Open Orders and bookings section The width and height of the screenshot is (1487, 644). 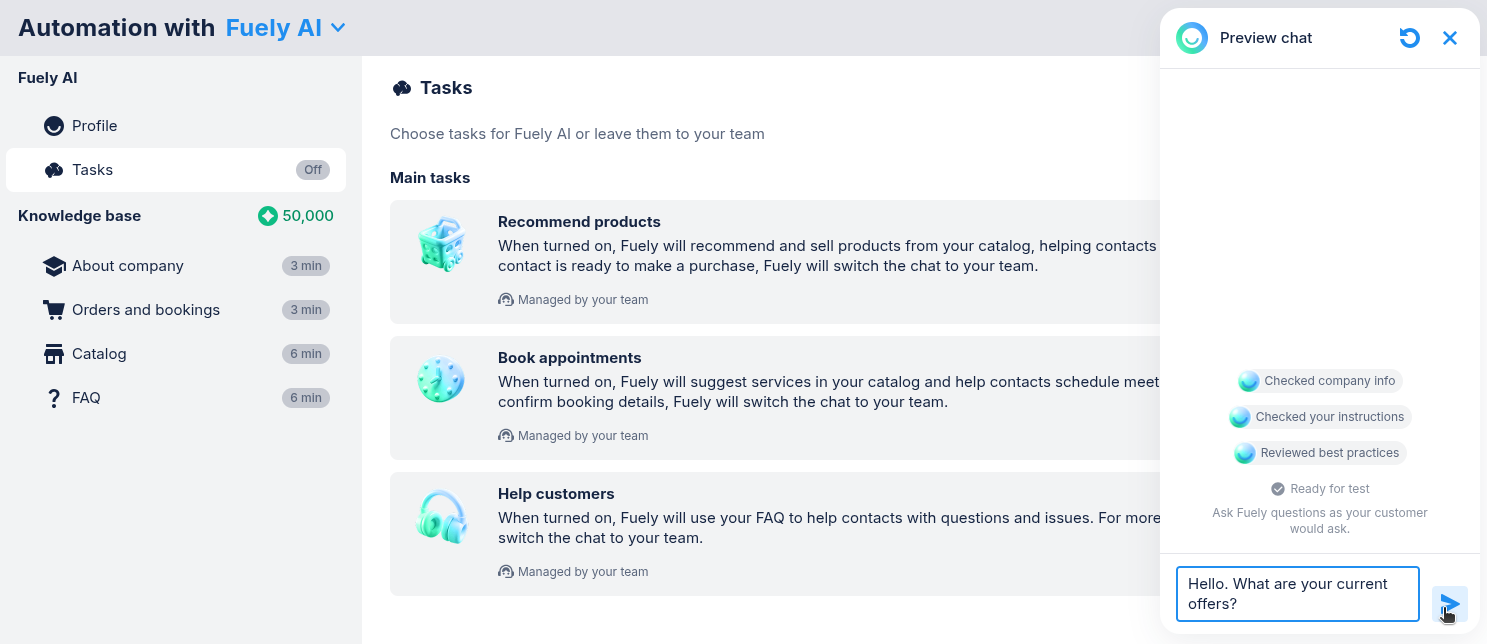coord(146,310)
